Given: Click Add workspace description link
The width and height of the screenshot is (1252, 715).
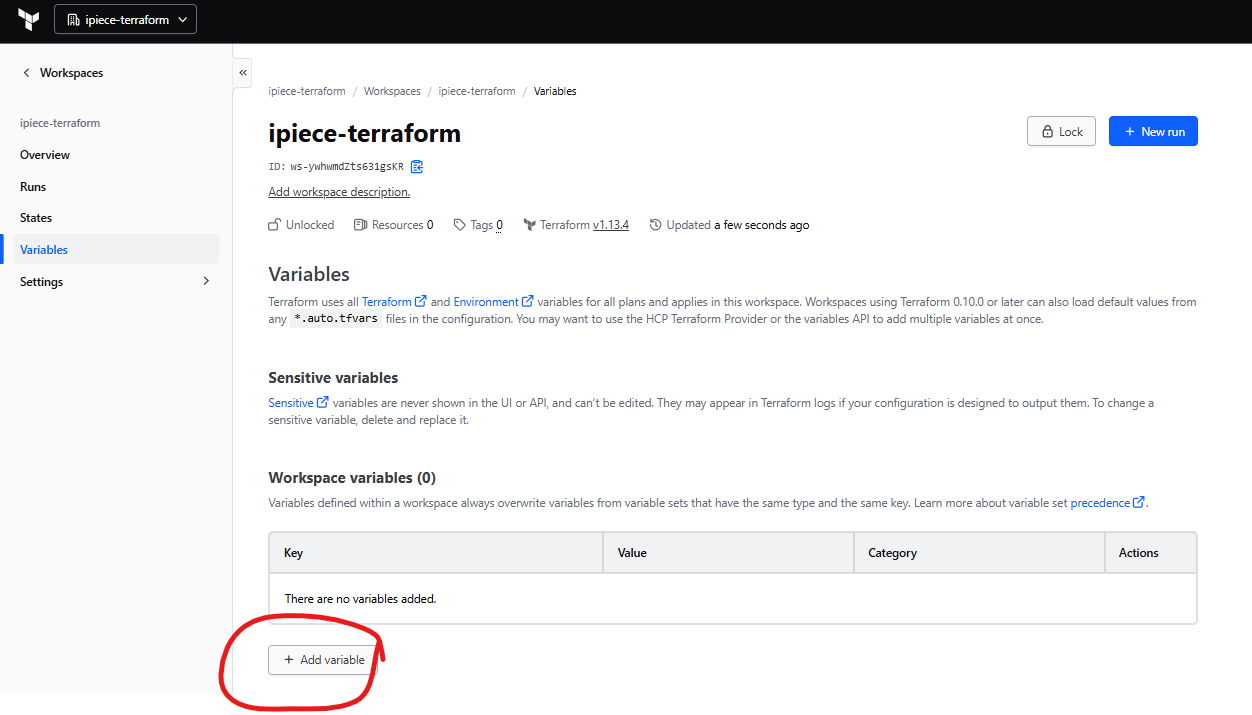Looking at the screenshot, I should tap(339, 192).
